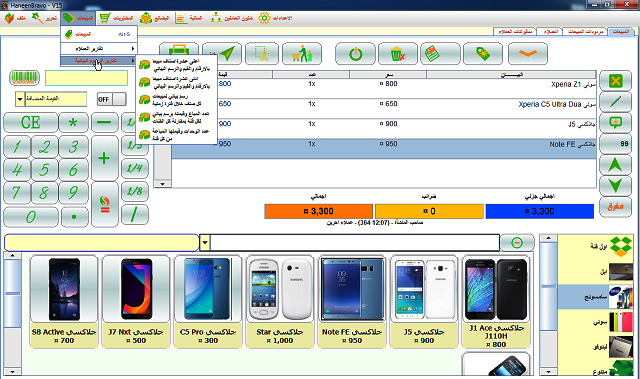640x379 pixels.
Task: Expand the orange chevron toolbar button
Action: (528, 53)
